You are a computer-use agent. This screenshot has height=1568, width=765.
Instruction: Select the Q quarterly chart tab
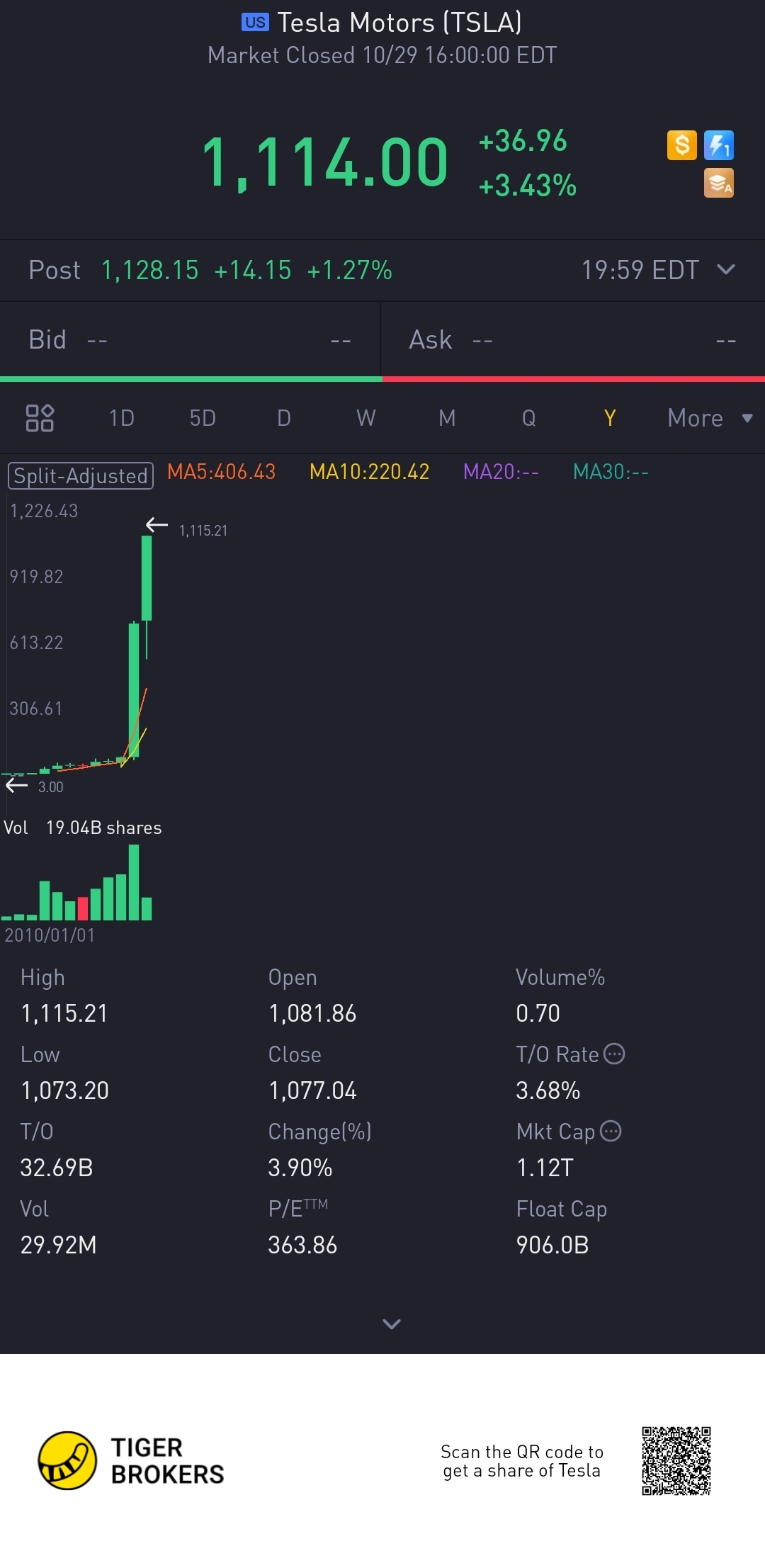529,418
